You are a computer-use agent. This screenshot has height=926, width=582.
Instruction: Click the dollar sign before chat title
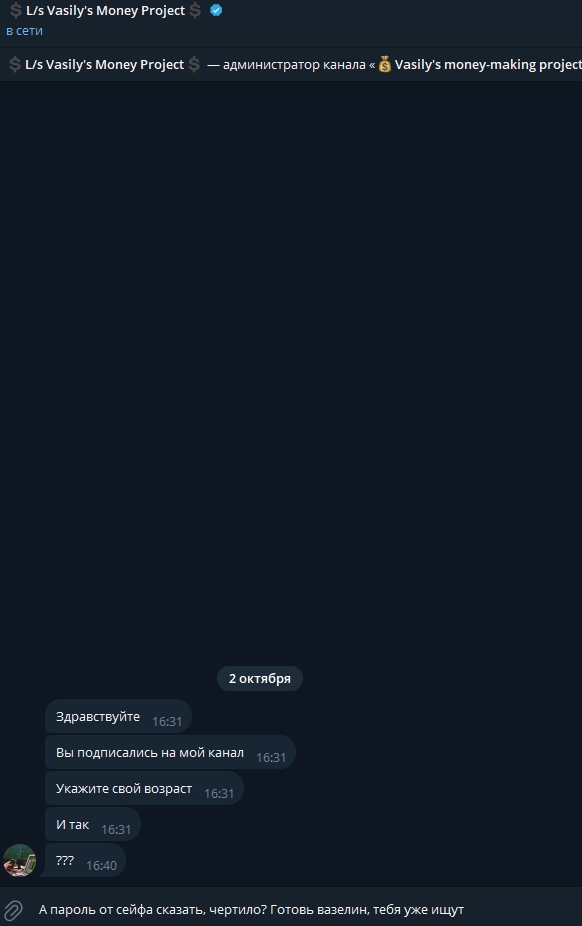(15, 11)
